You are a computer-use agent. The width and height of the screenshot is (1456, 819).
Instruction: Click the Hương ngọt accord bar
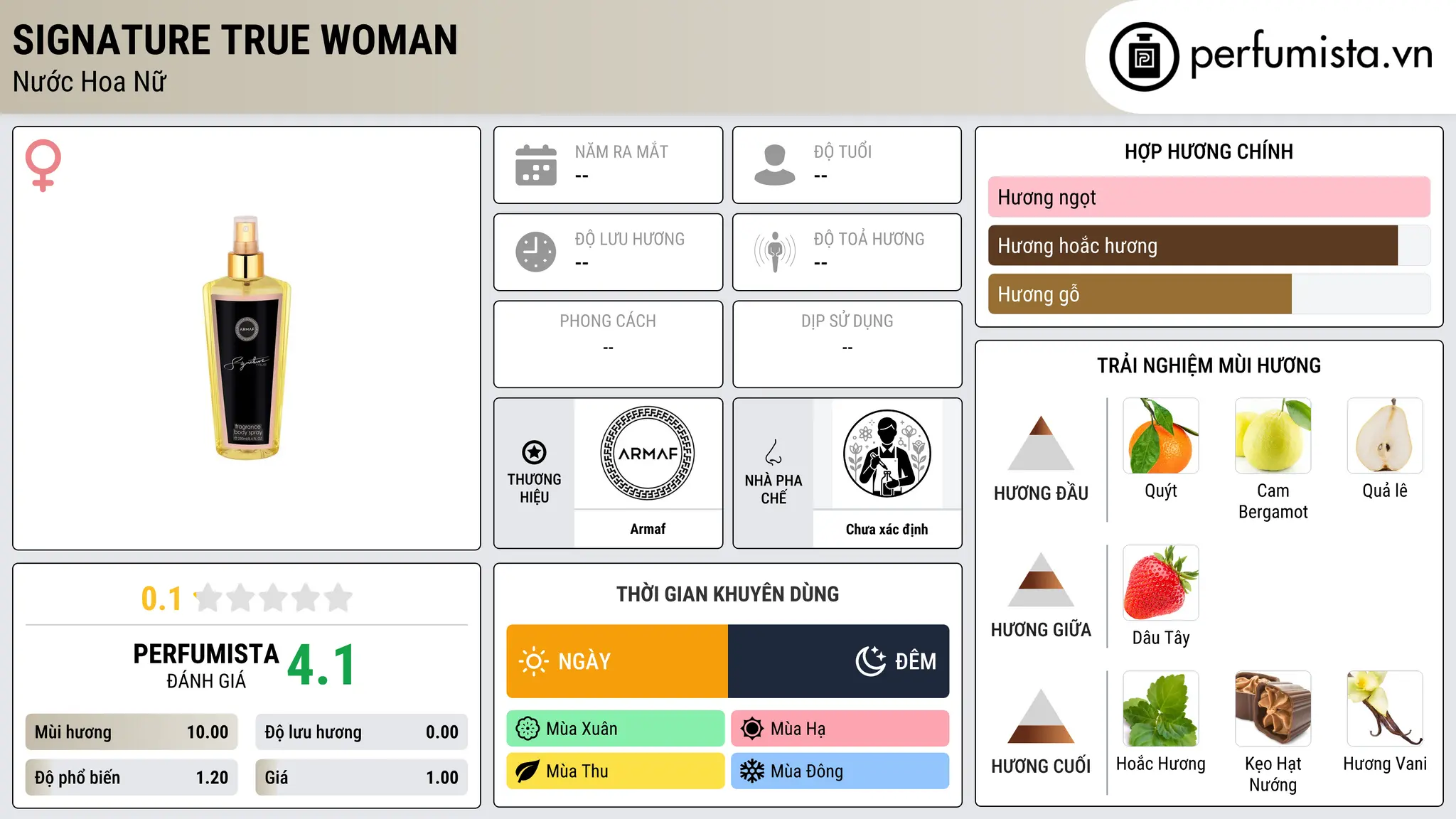(1209, 197)
